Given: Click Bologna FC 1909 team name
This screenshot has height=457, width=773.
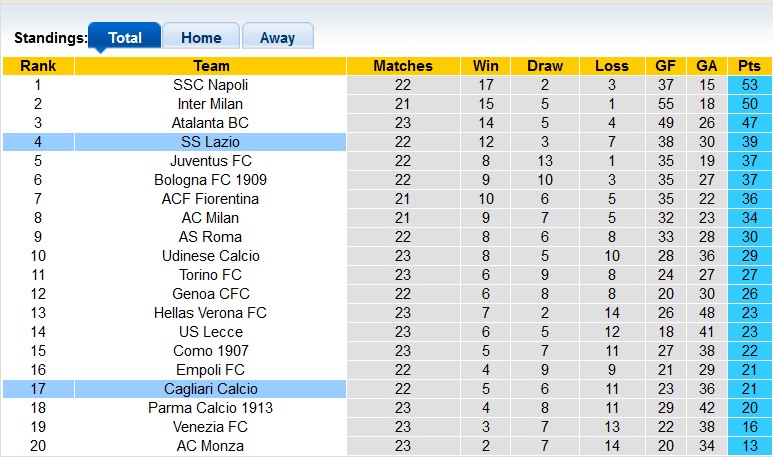Looking at the screenshot, I should tap(210, 180).
